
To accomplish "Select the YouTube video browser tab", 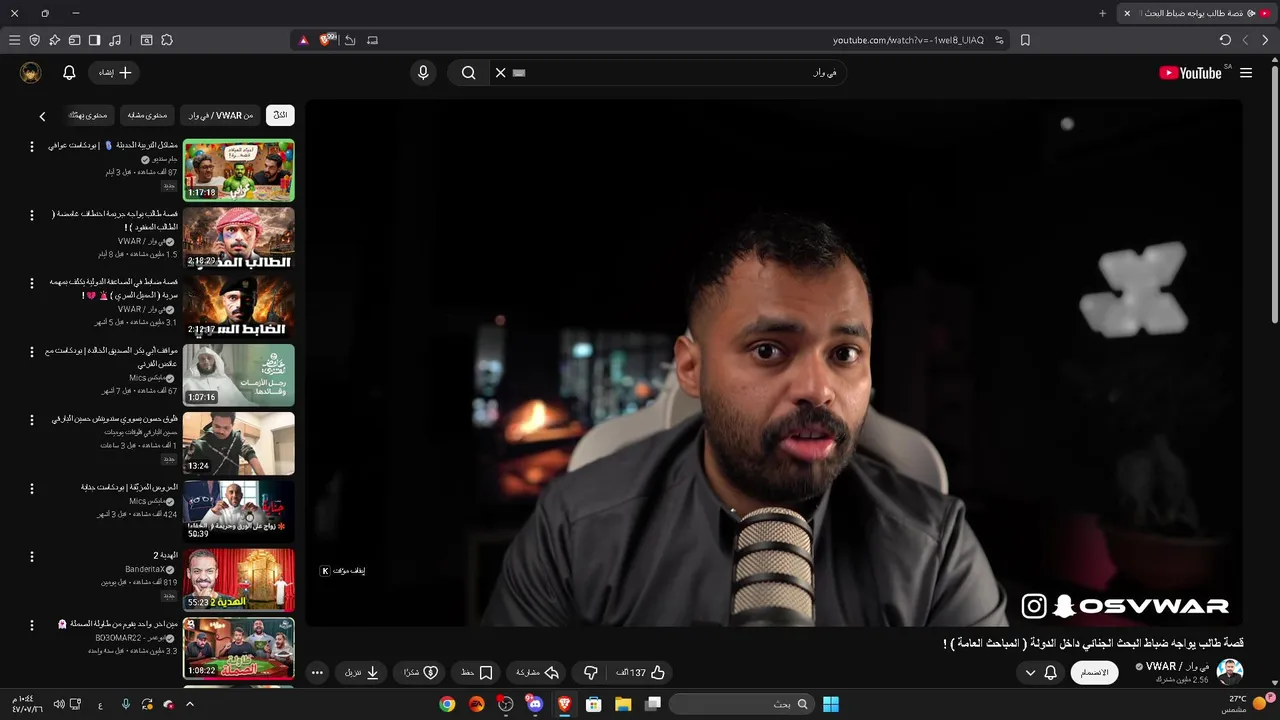I will [x=1195, y=13].
